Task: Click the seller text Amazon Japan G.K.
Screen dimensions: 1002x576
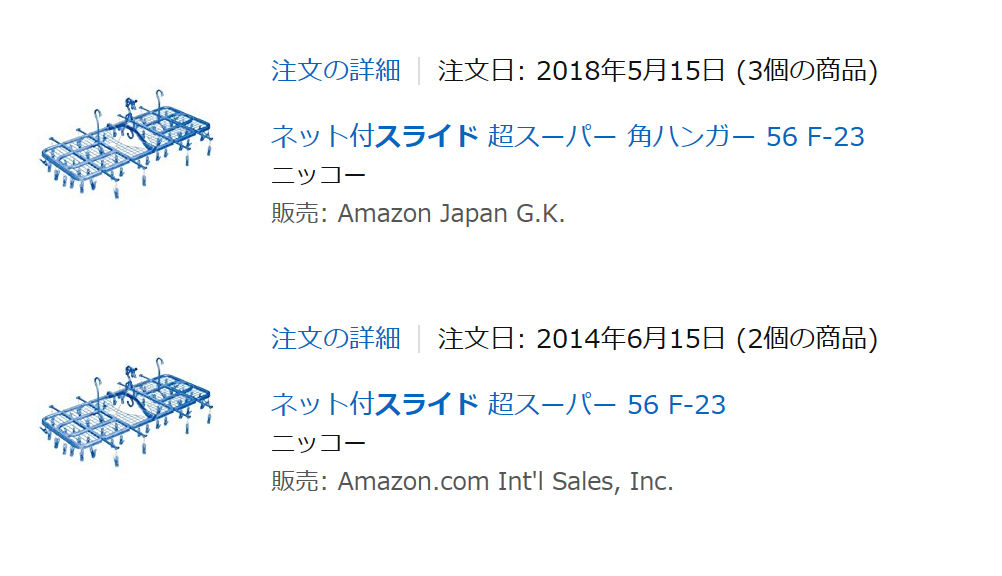Action: [x=451, y=214]
